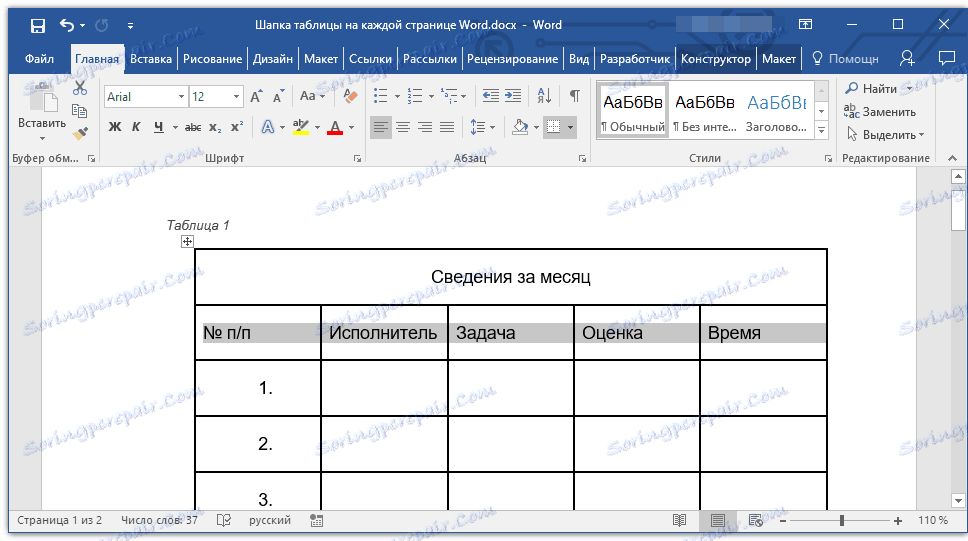Open the macro recording status icon
The width and height of the screenshot is (968, 541).
click(x=317, y=521)
